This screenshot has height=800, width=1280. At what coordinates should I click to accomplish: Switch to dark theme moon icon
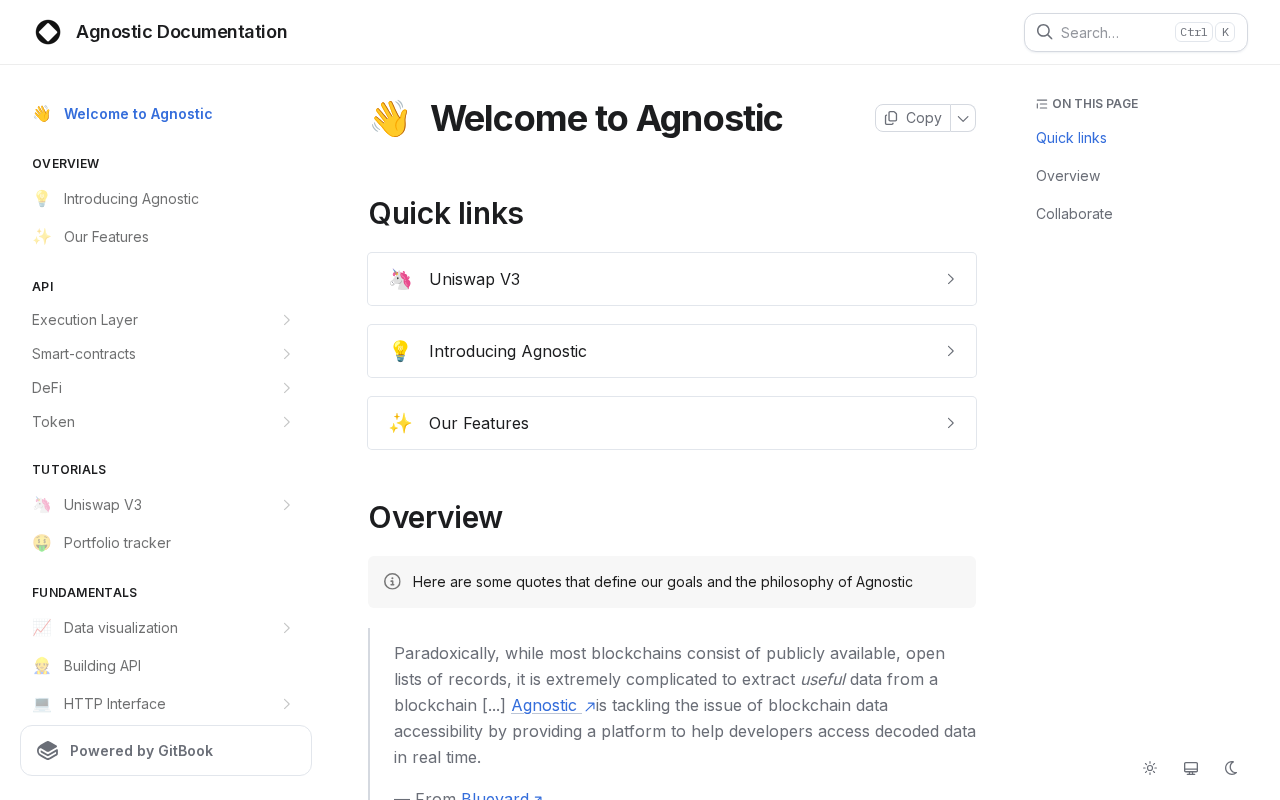click(1232, 768)
